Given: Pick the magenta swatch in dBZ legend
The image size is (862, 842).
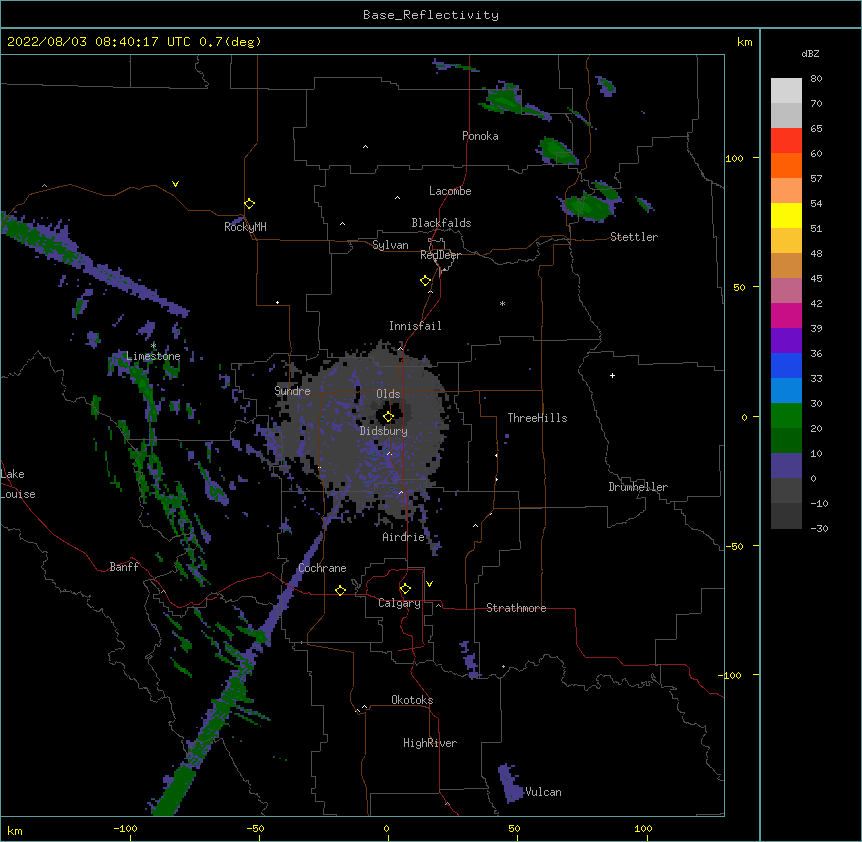Looking at the screenshot, I should point(786,315).
